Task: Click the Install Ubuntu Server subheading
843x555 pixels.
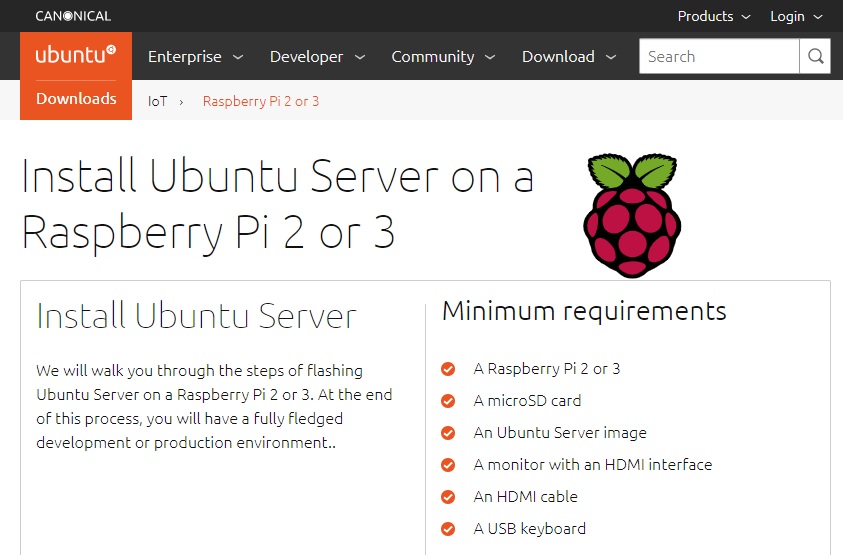Action: [x=196, y=316]
